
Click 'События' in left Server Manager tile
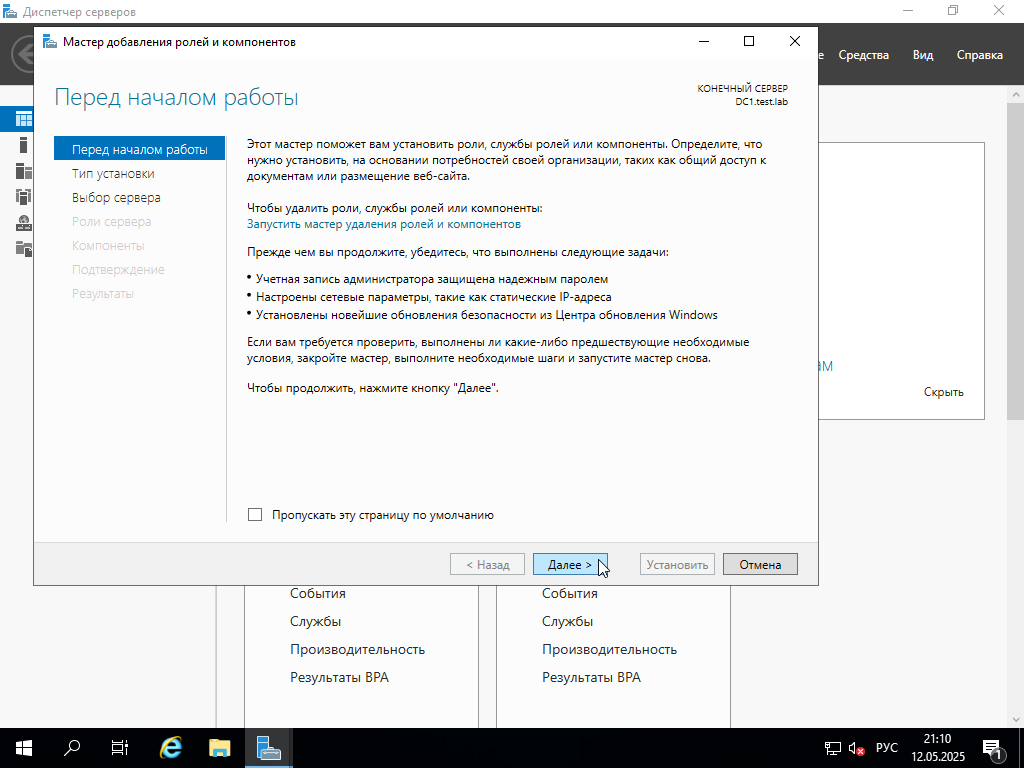[317, 593]
